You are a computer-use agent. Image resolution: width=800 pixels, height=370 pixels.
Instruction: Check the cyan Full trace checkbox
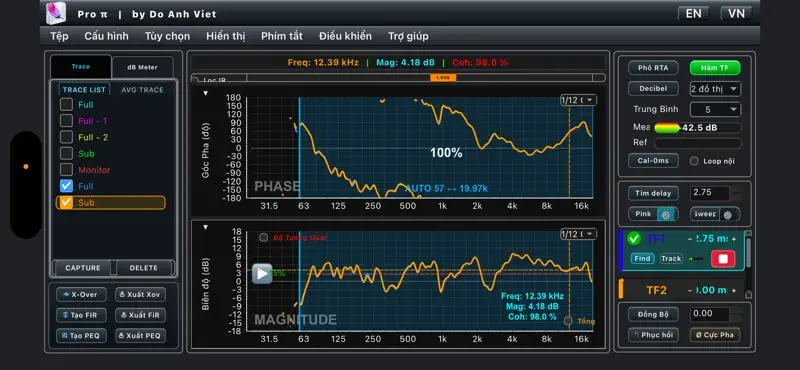click(66, 105)
